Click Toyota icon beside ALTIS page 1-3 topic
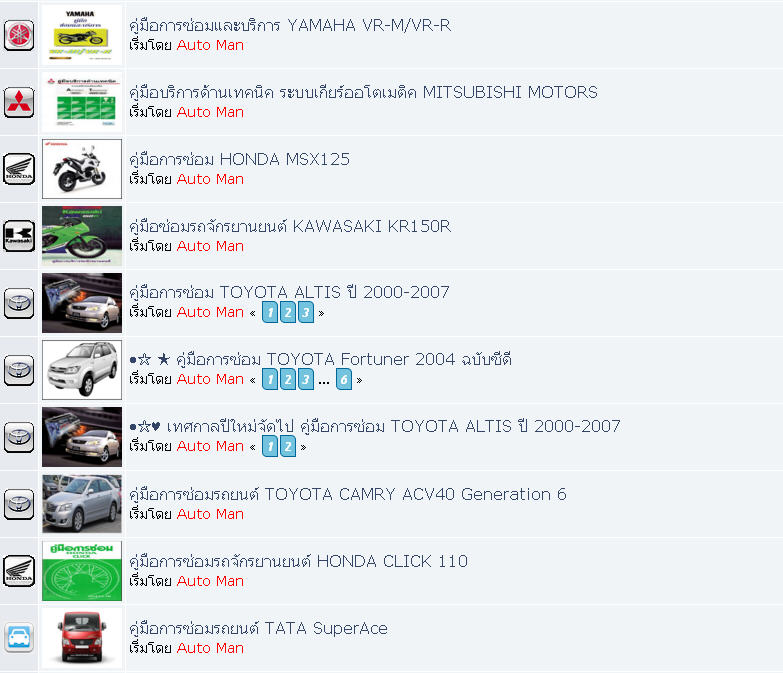This screenshot has height=673, width=783. click(x=19, y=303)
